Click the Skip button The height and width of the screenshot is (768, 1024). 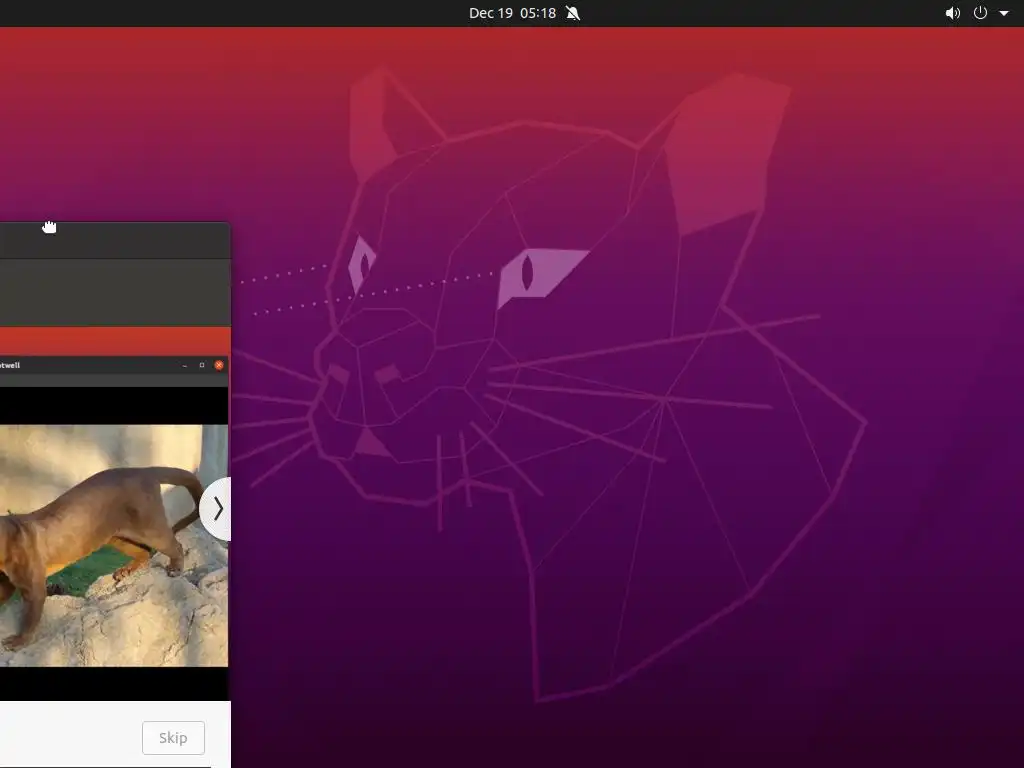click(x=173, y=737)
